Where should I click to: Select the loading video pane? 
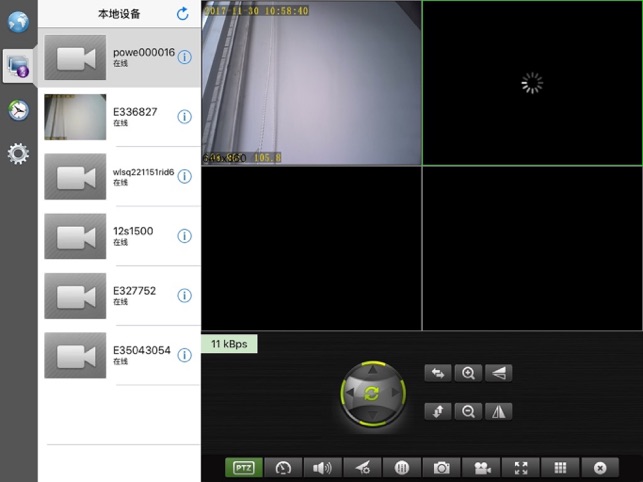pos(532,83)
